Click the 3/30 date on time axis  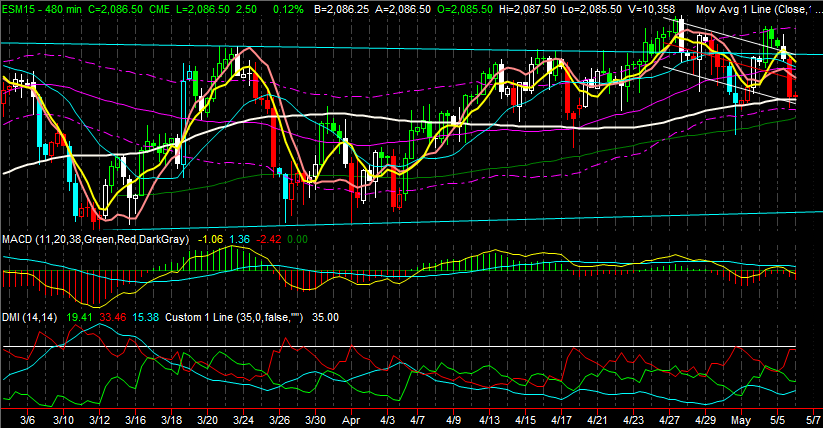click(x=315, y=420)
